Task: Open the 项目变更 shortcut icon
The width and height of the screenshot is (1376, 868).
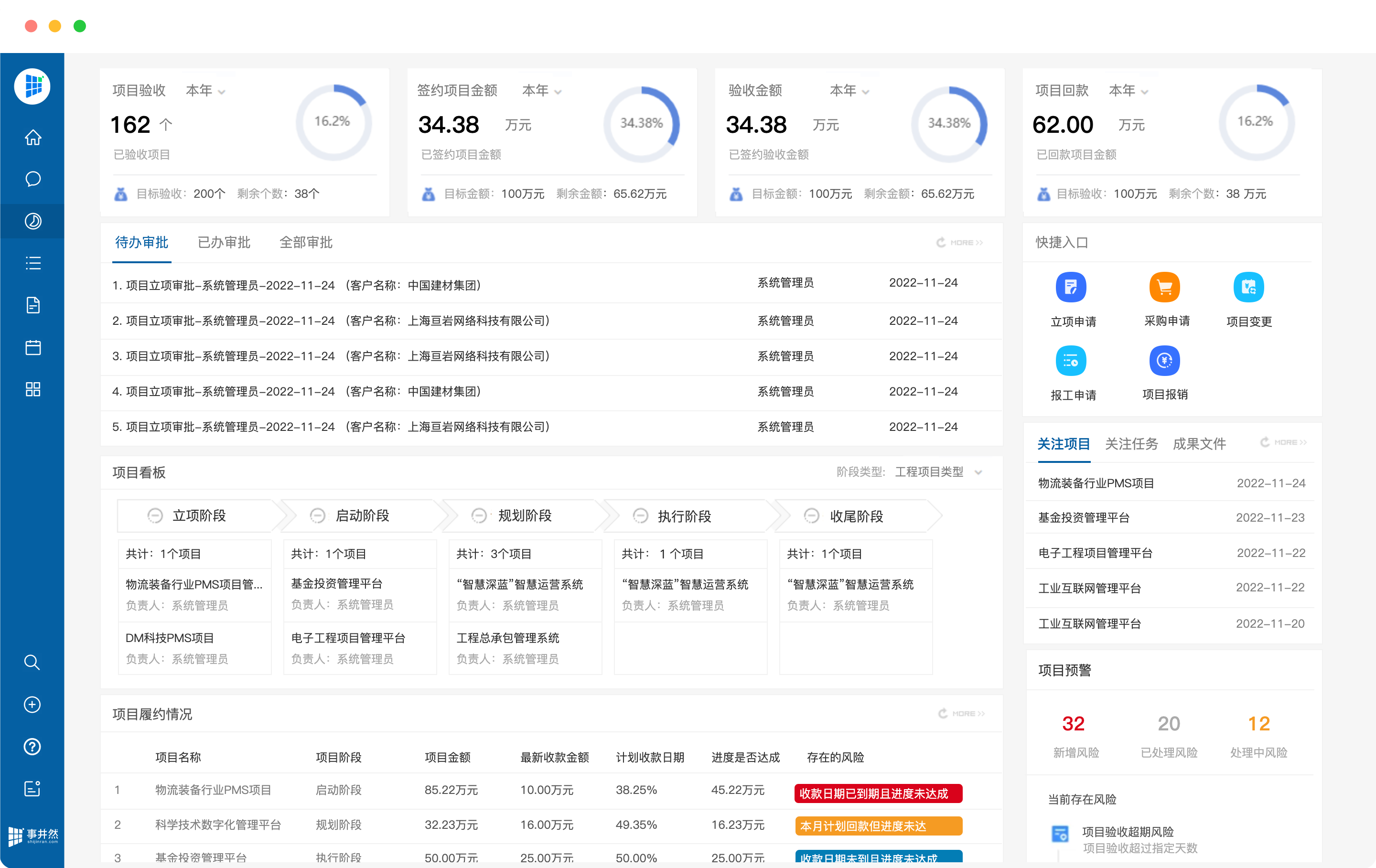Action: 1248,288
